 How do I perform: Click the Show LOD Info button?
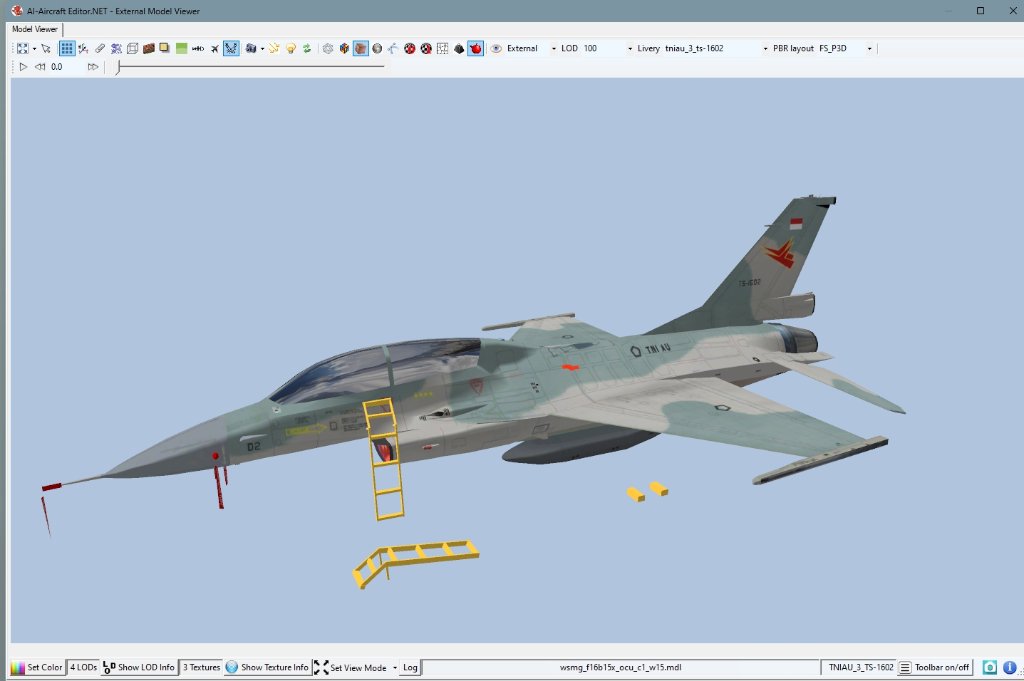point(139,667)
